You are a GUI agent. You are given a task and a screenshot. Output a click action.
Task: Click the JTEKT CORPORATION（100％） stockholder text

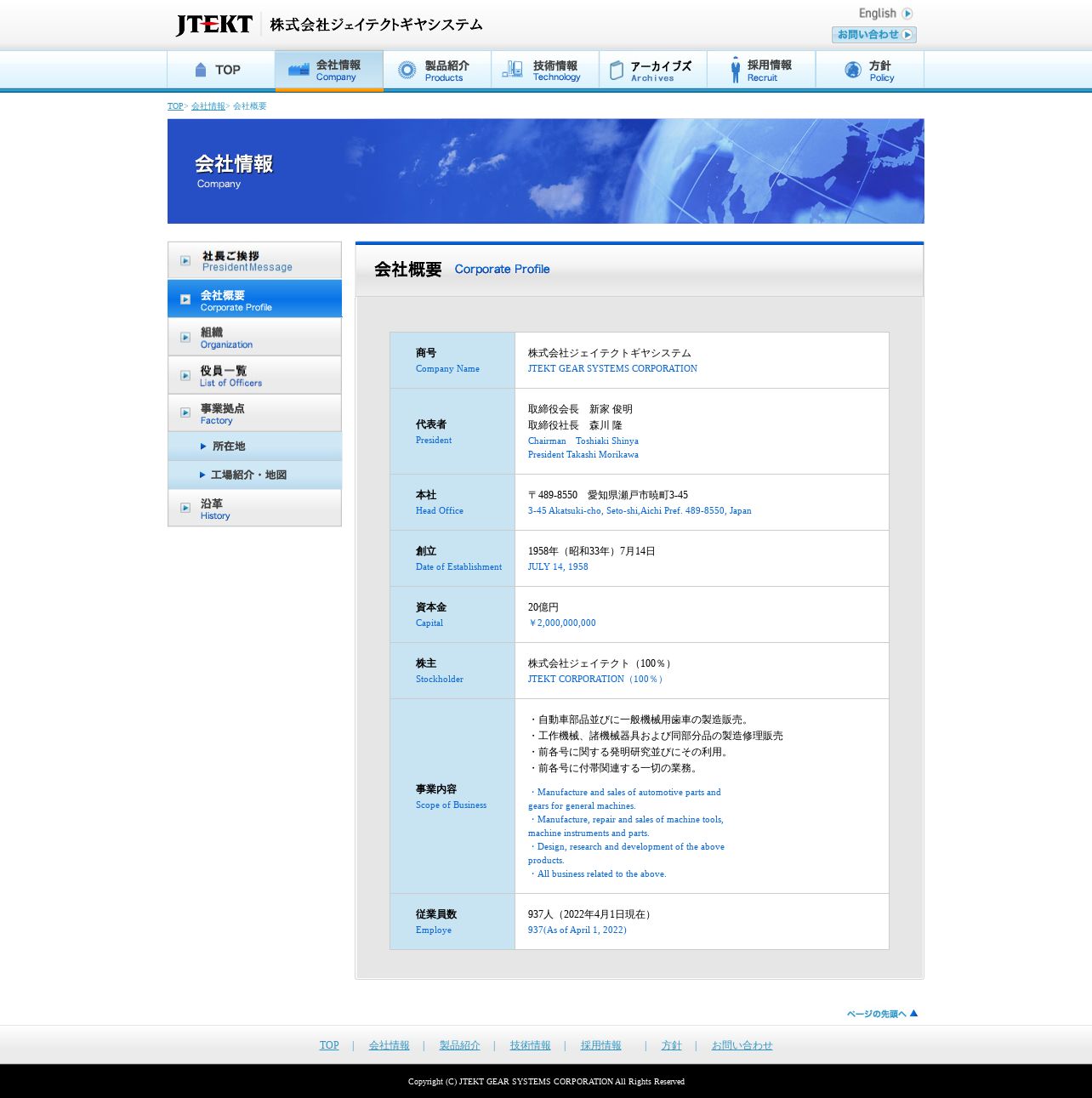click(596, 679)
